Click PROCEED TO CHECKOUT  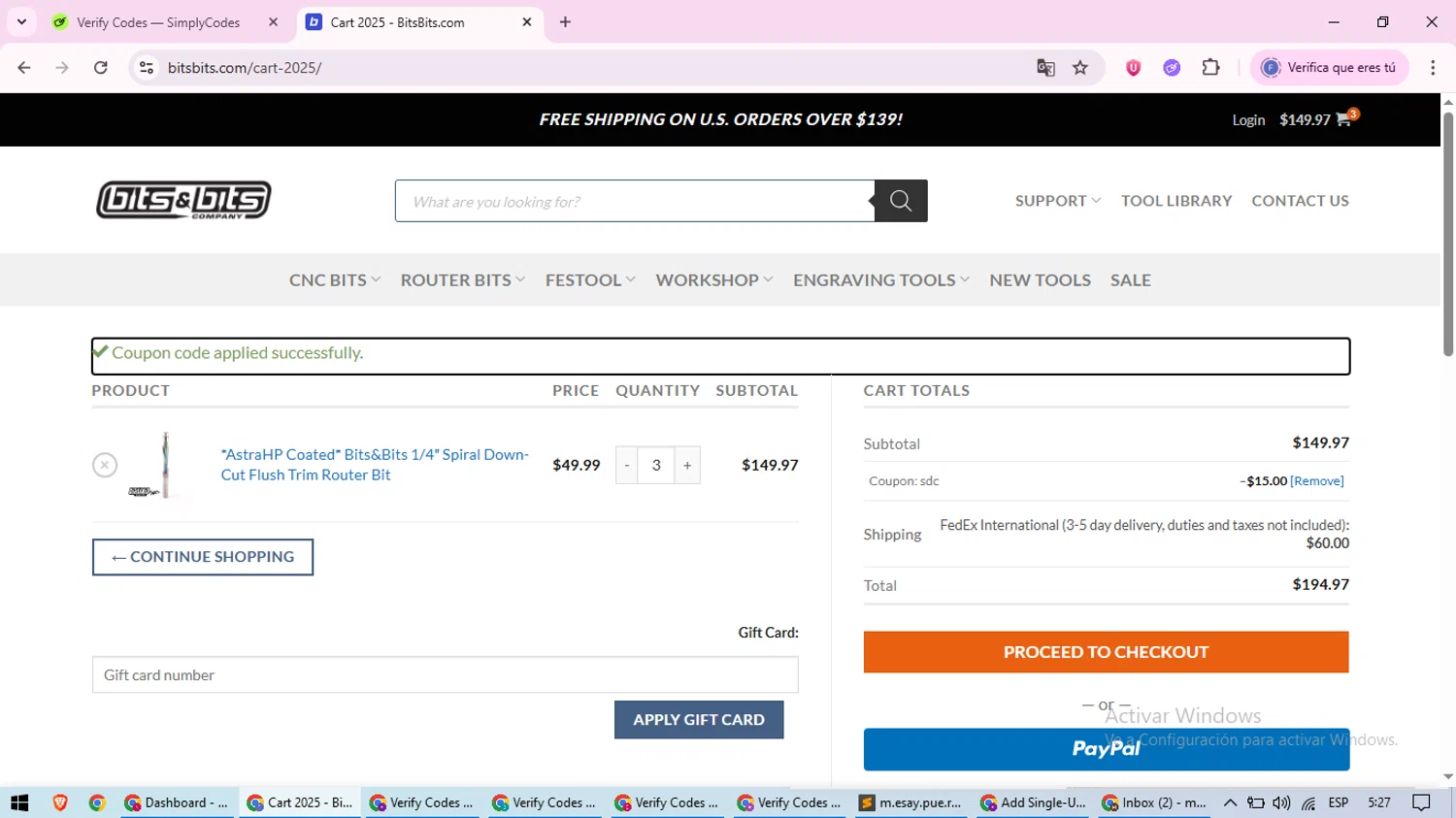click(x=1106, y=652)
